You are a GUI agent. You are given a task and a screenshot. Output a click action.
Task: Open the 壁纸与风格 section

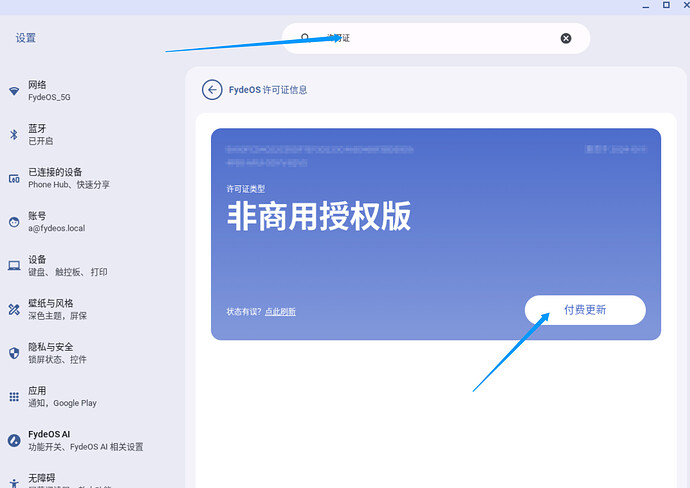pyautogui.click(x=90, y=309)
